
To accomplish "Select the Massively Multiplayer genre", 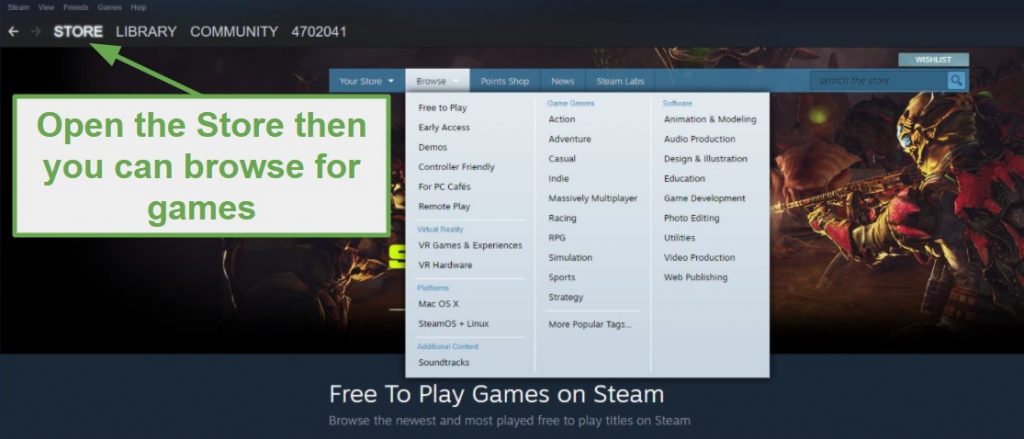I will coord(592,198).
